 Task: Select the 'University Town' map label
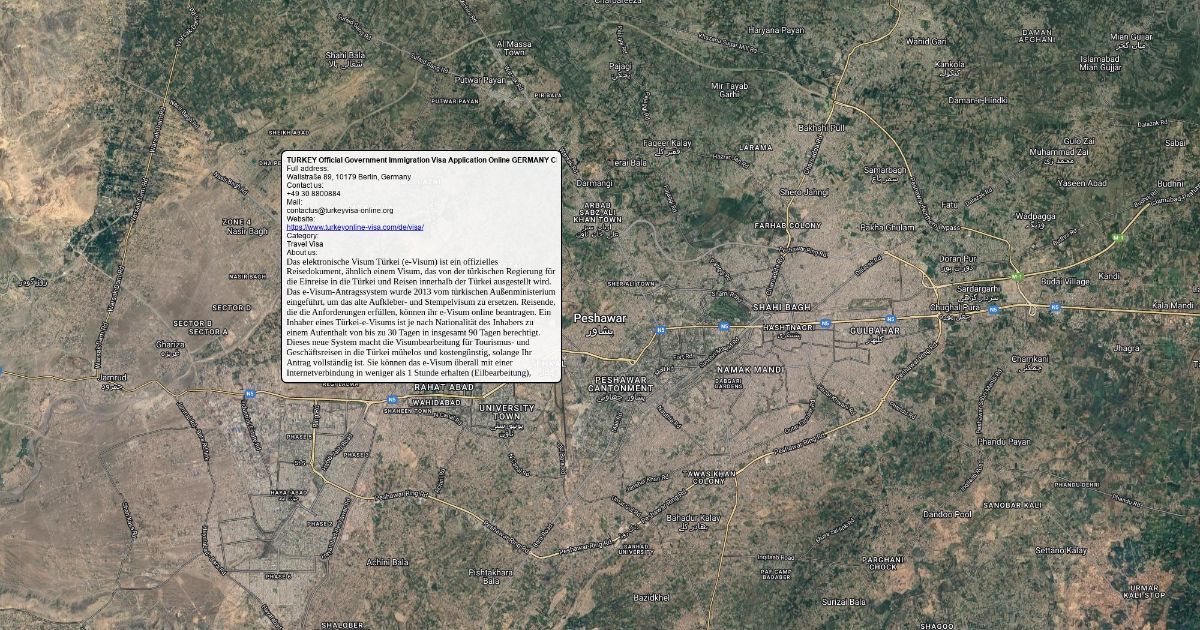[507, 412]
